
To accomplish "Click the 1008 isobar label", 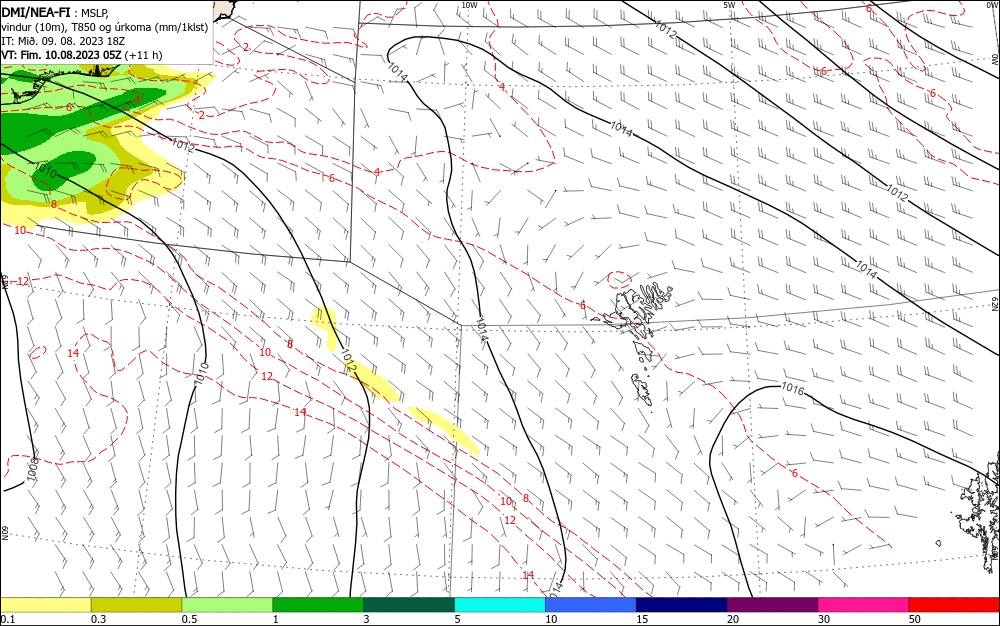I will [33, 469].
